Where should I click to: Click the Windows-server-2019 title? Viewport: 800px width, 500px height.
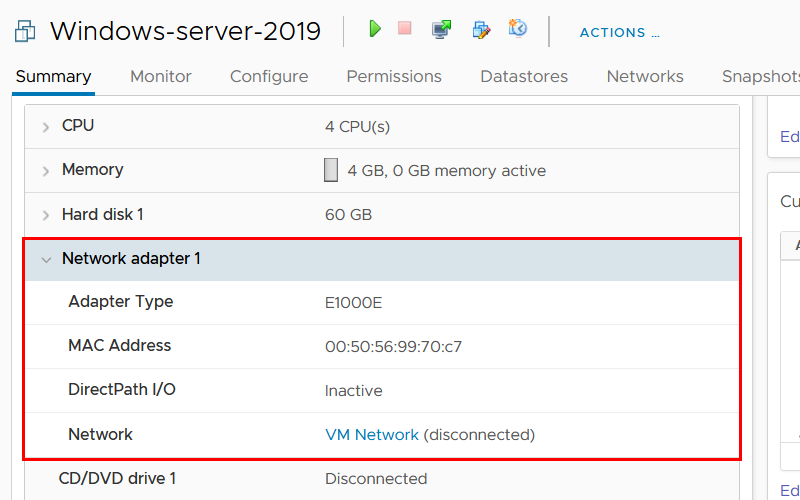(x=185, y=32)
